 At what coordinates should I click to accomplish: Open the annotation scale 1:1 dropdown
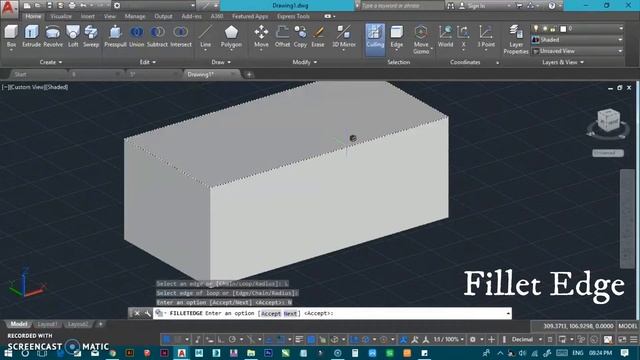[449, 340]
